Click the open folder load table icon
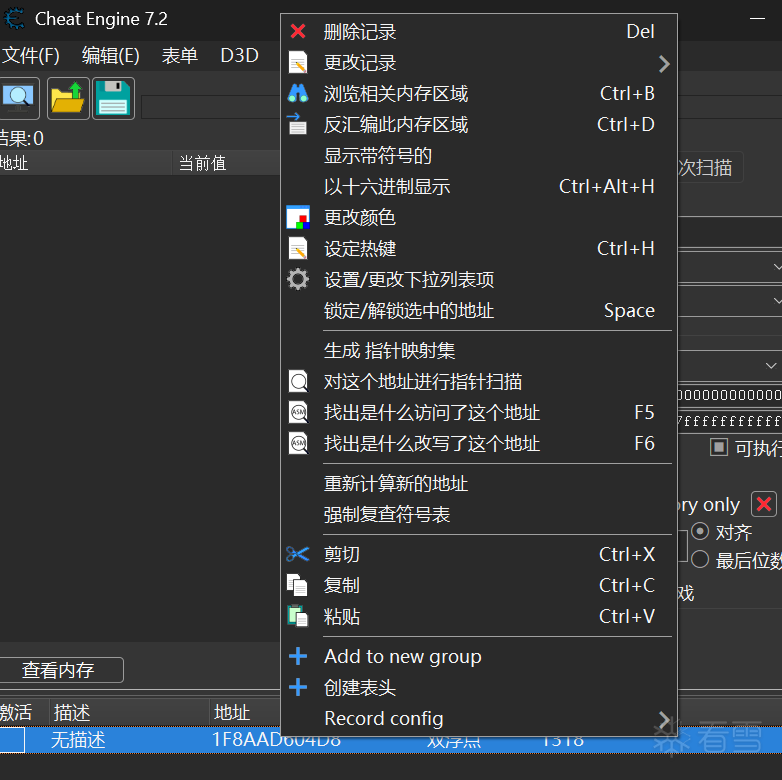The width and height of the screenshot is (782, 780). 68,98
